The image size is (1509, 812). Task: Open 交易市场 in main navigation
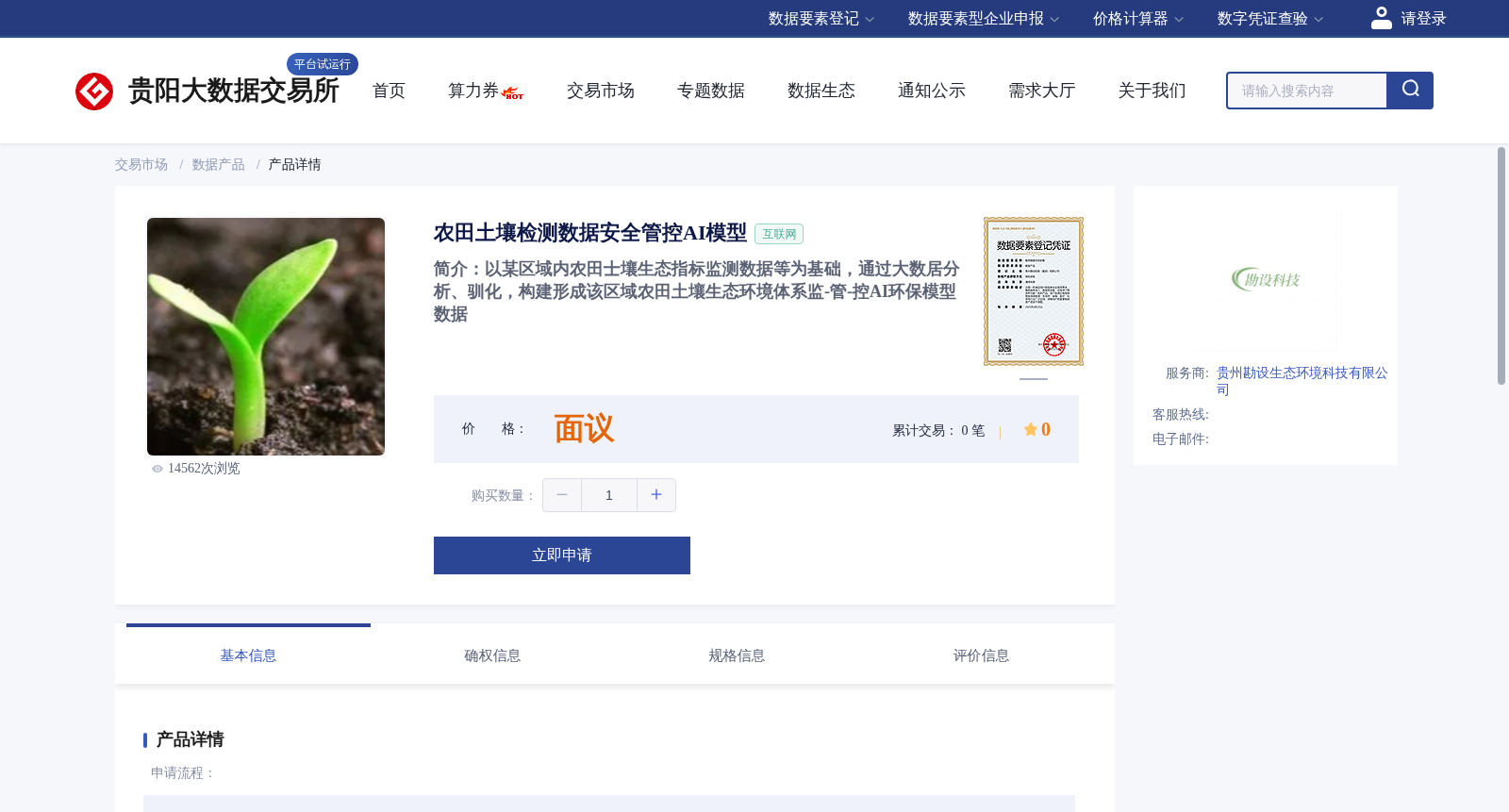pos(601,91)
